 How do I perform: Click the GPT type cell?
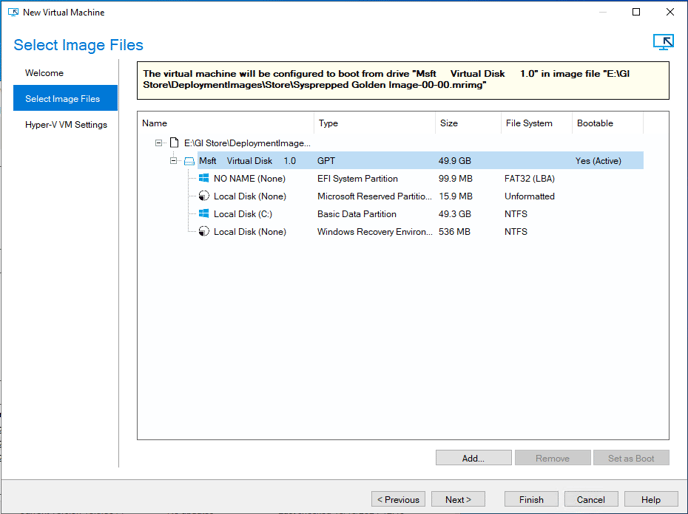tap(326, 161)
